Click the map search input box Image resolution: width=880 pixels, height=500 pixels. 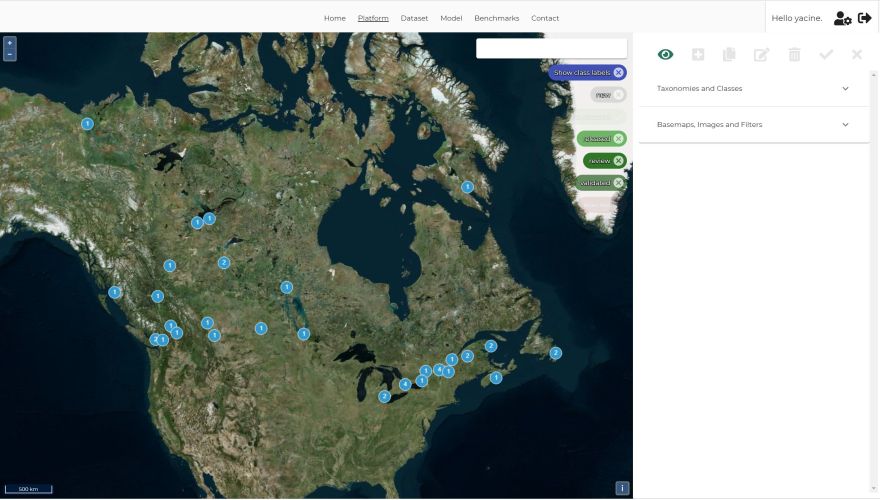(x=551, y=48)
